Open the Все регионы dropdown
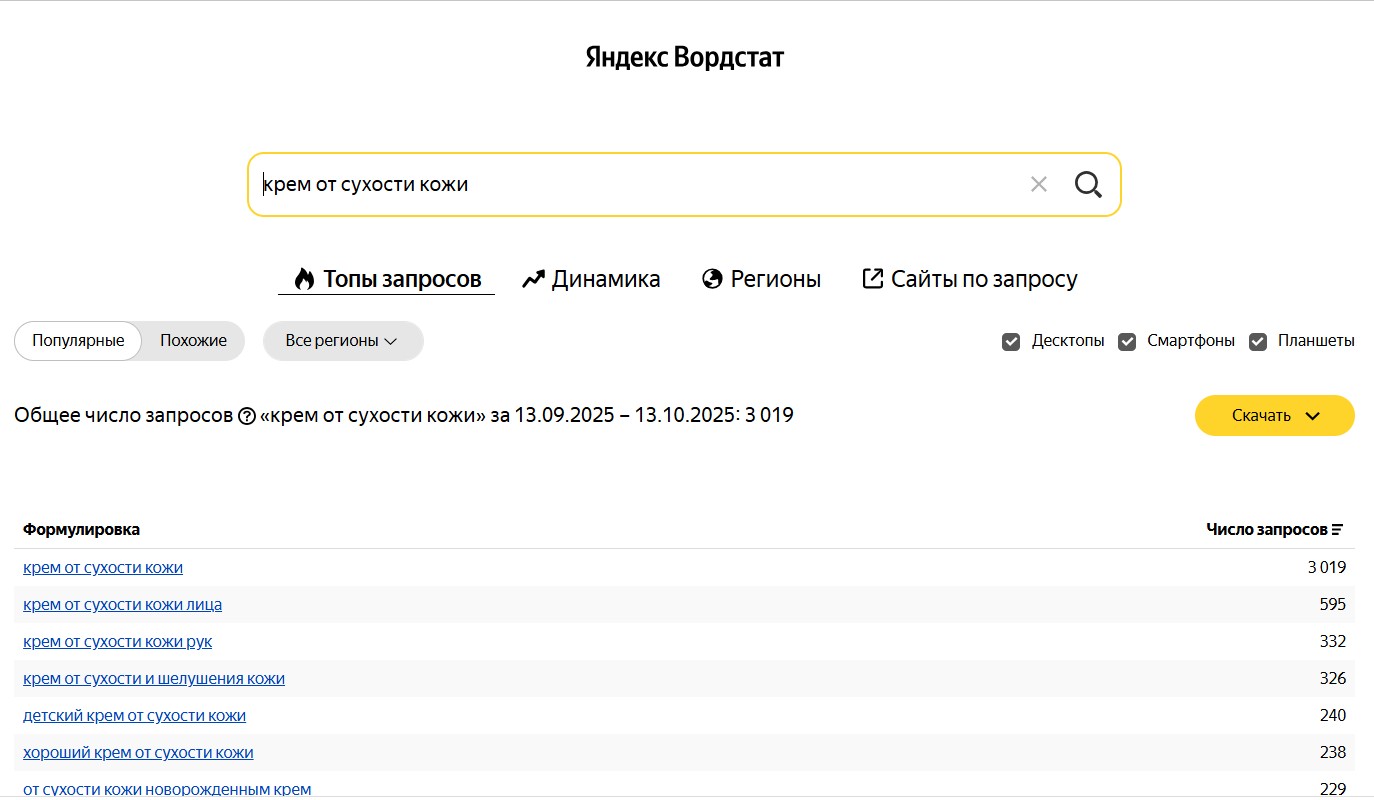1374x800 pixels. [x=343, y=340]
